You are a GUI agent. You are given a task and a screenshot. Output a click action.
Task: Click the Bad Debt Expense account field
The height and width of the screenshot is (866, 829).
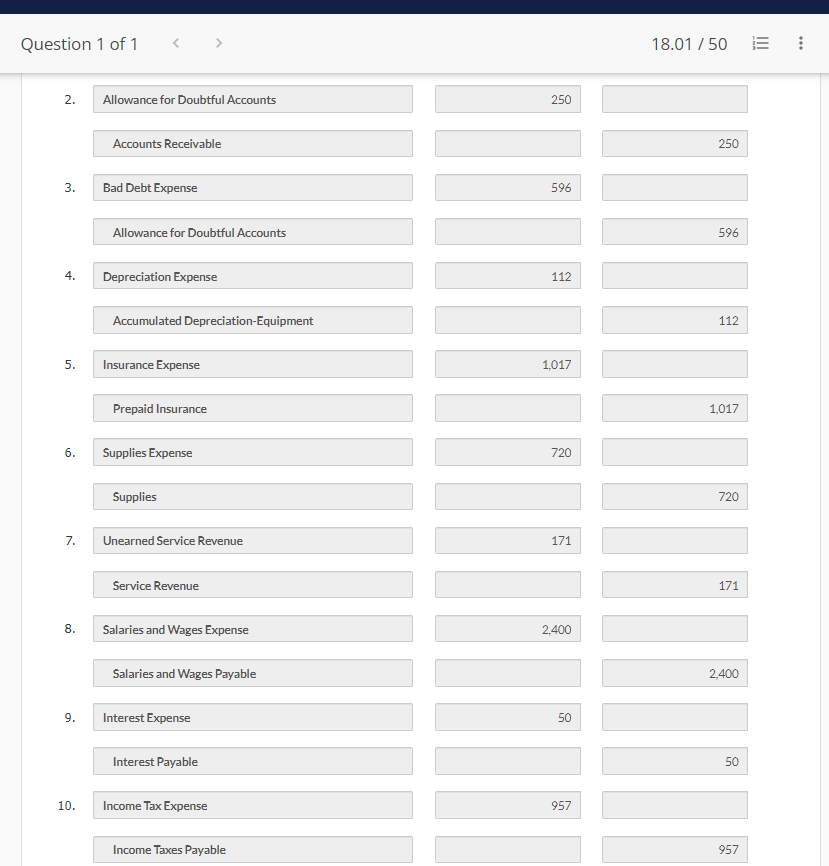pos(252,187)
